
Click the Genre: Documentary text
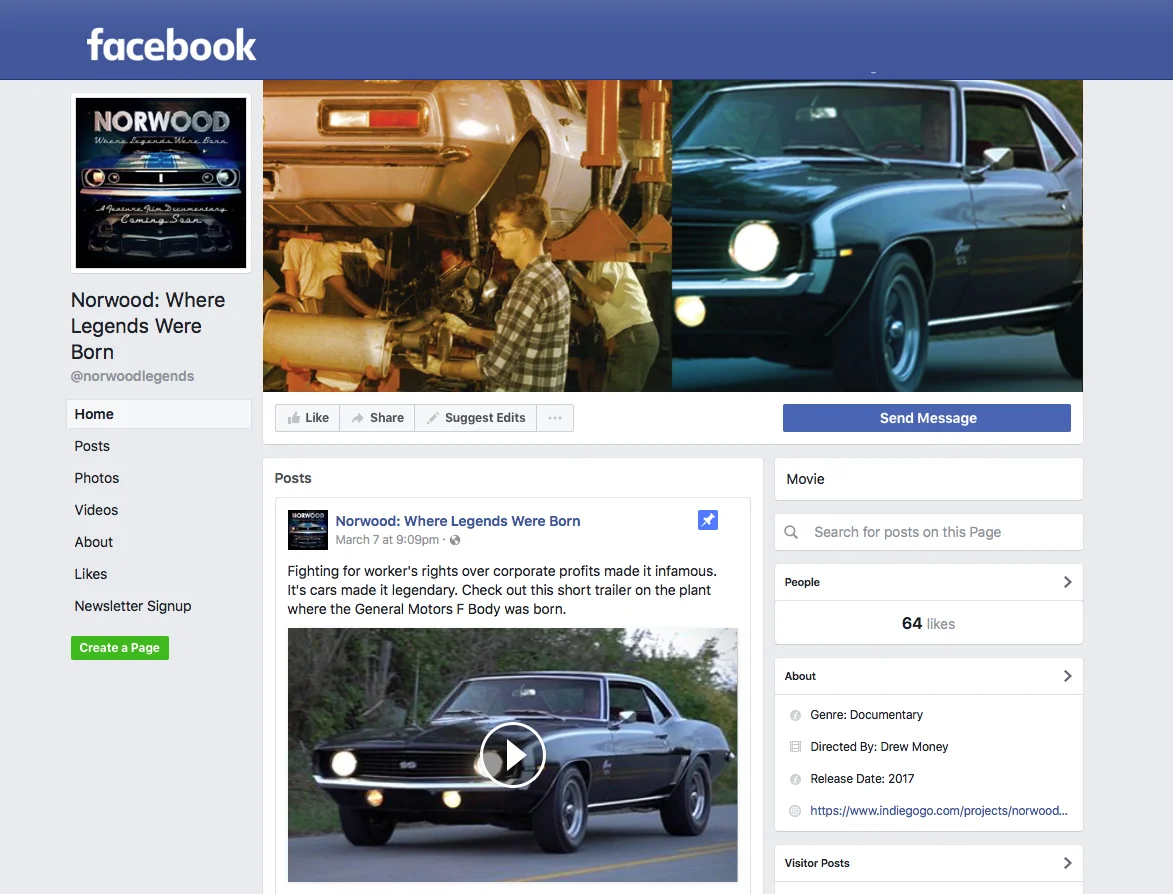click(866, 715)
